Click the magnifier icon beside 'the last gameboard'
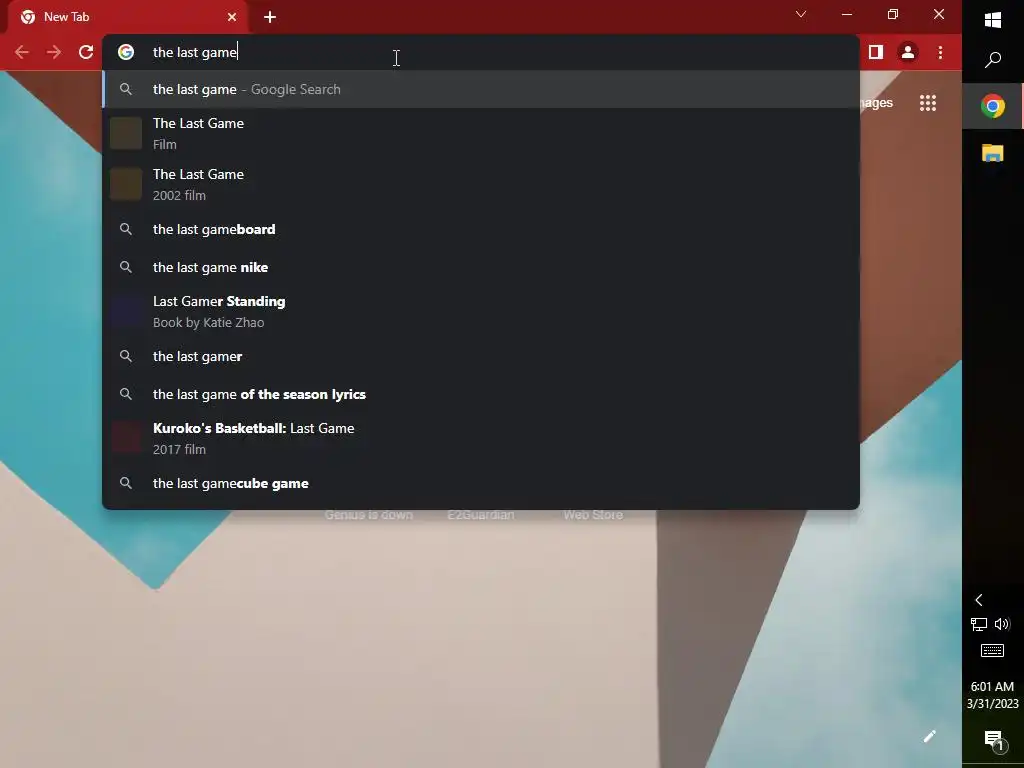 pos(126,229)
